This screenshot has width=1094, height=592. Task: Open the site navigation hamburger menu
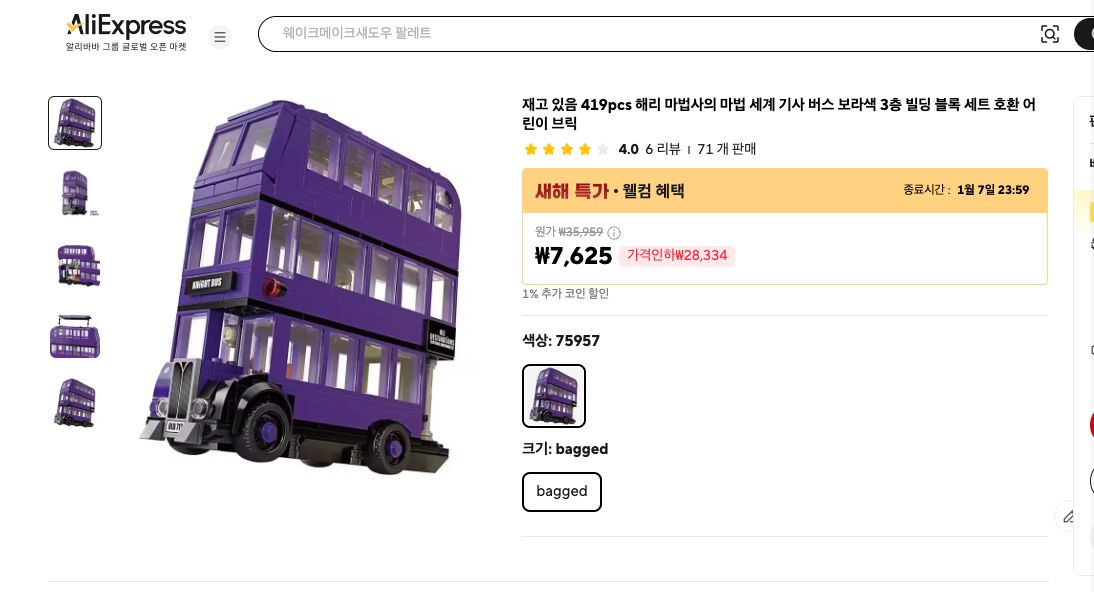pyautogui.click(x=220, y=37)
